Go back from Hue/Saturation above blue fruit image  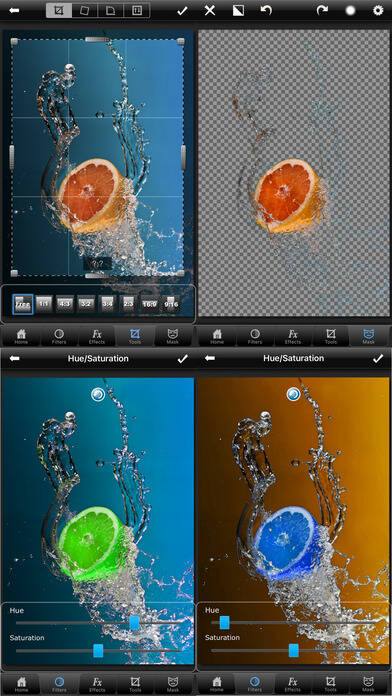pyautogui.click(x=210, y=358)
